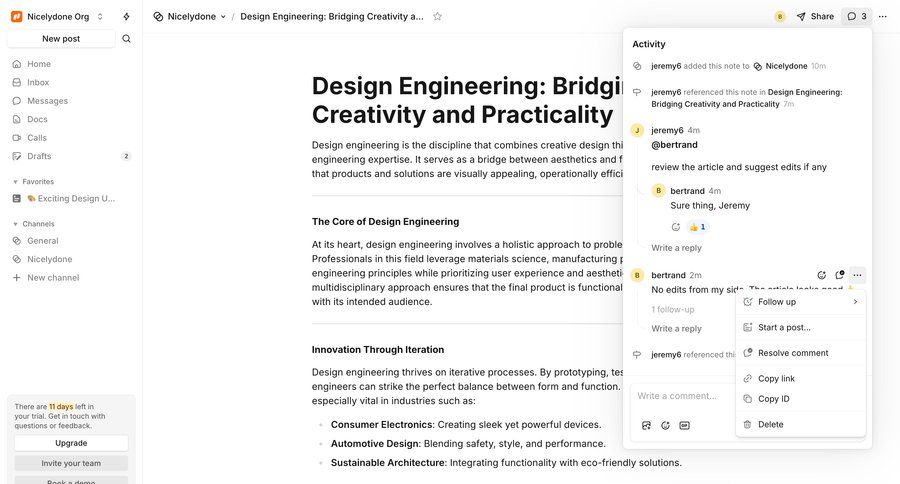Add emoji reaction to bertrand's latest comment
This screenshot has width=900, height=484.
point(821,275)
